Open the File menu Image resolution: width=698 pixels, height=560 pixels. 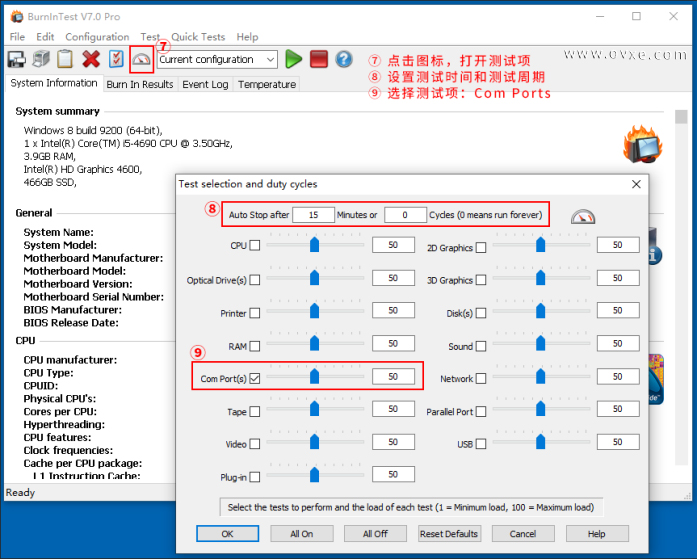pos(17,37)
